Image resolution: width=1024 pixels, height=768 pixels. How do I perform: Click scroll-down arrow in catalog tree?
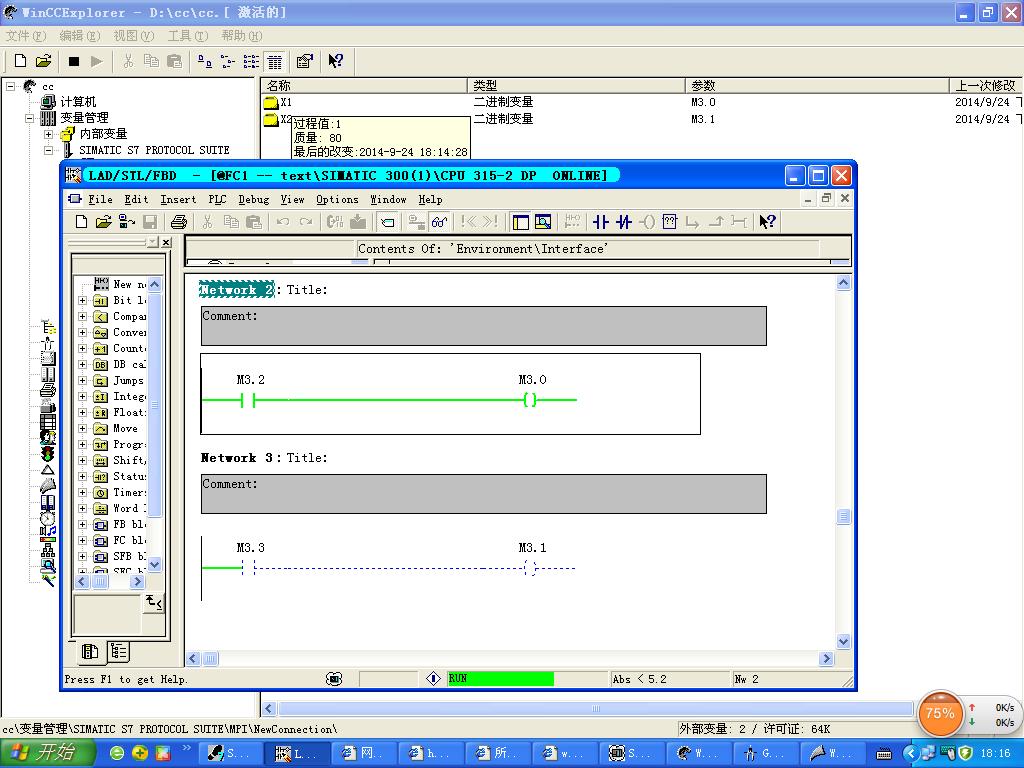pos(155,564)
